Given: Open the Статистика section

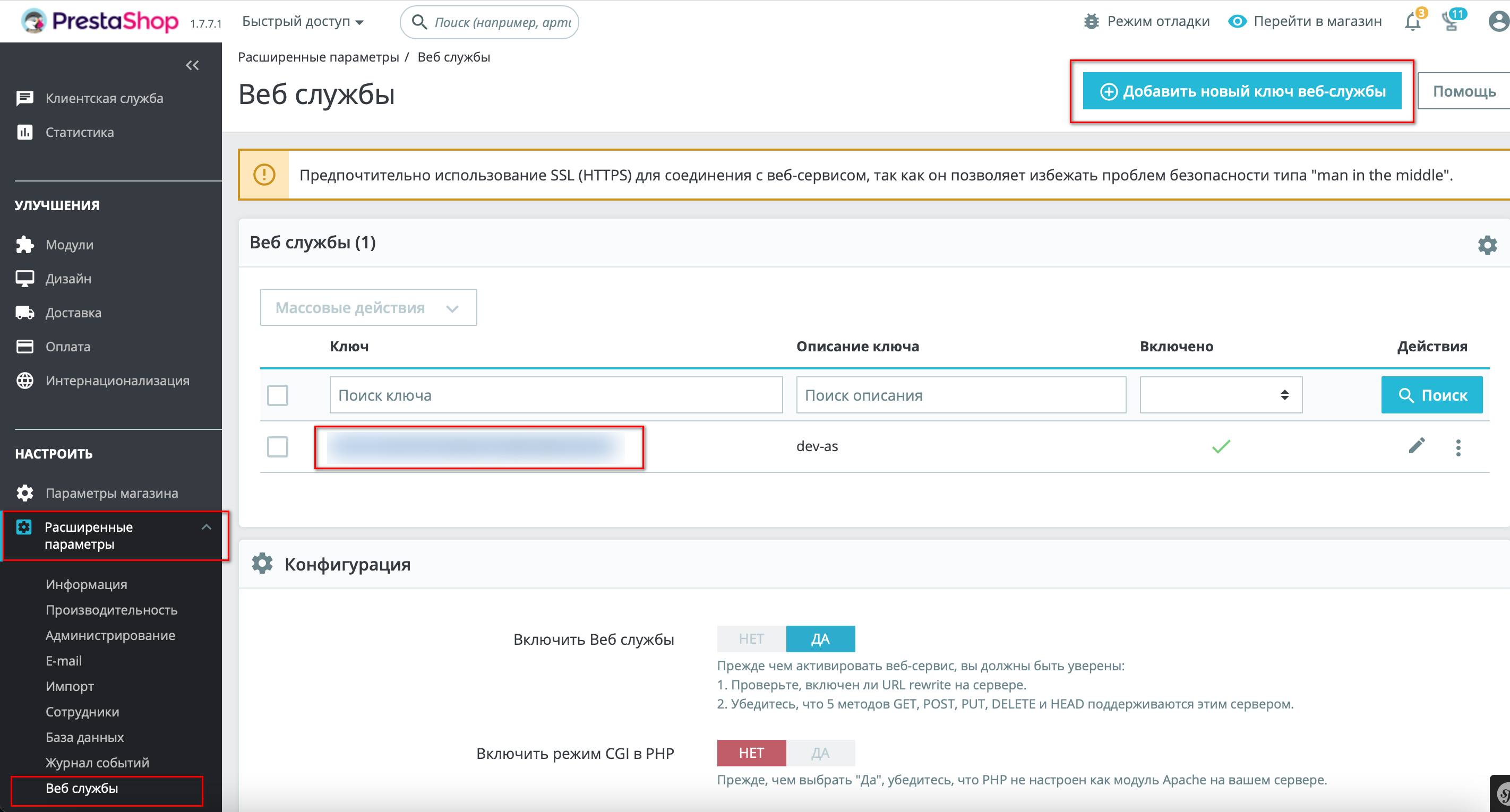Looking at the screenshot, I should pyautogui.click(x=80, y=132).
